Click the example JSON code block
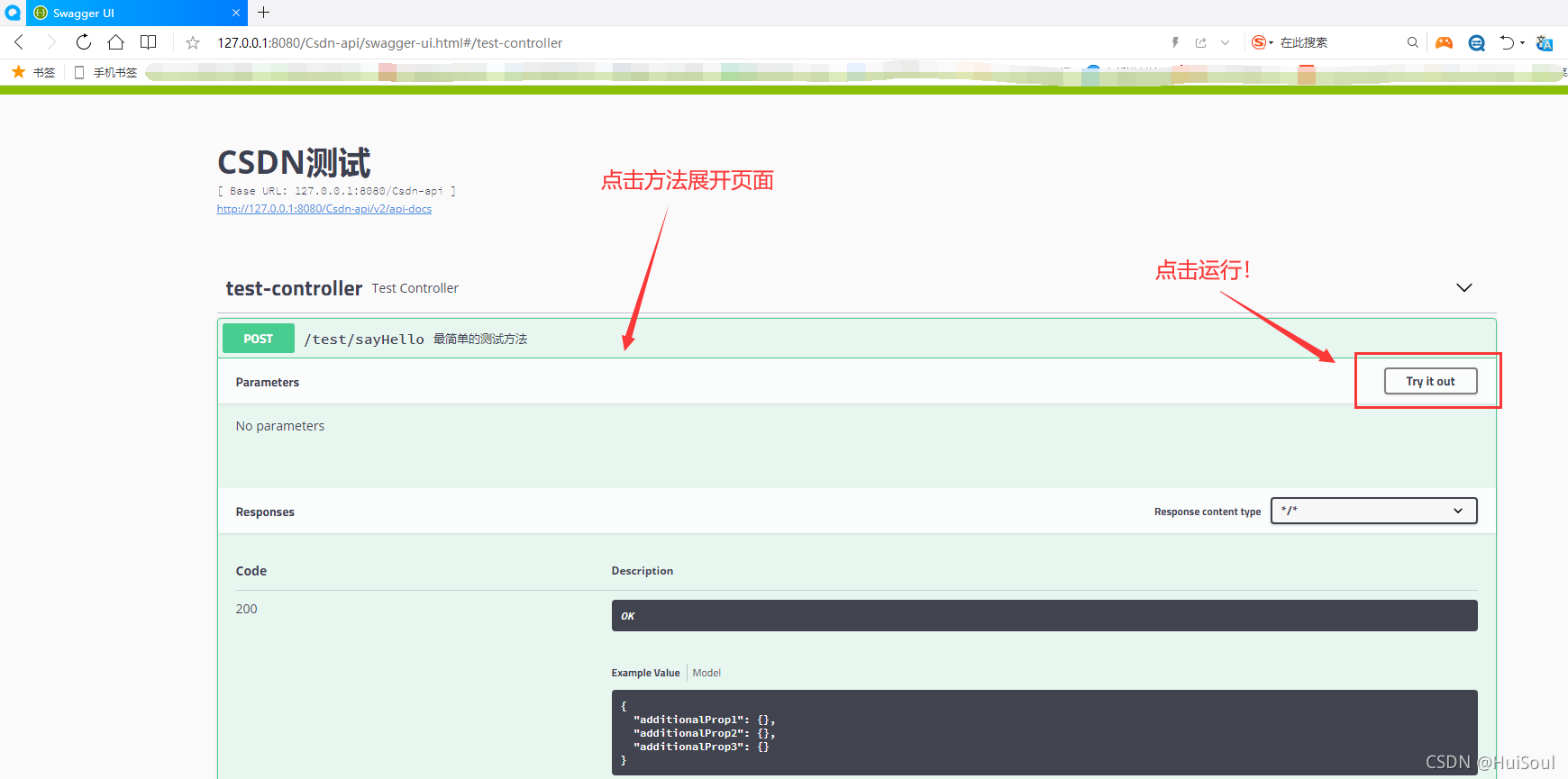This screenshot has height=779, width=1568. 1044,732
